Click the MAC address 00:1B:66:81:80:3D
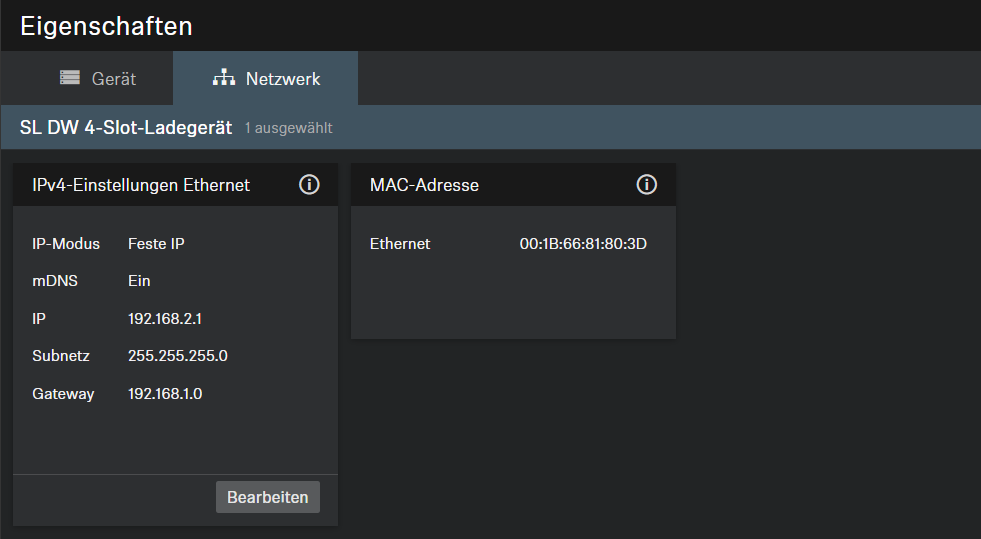The height and width of the screenshot is (539, 981). [x=583, y=243]
